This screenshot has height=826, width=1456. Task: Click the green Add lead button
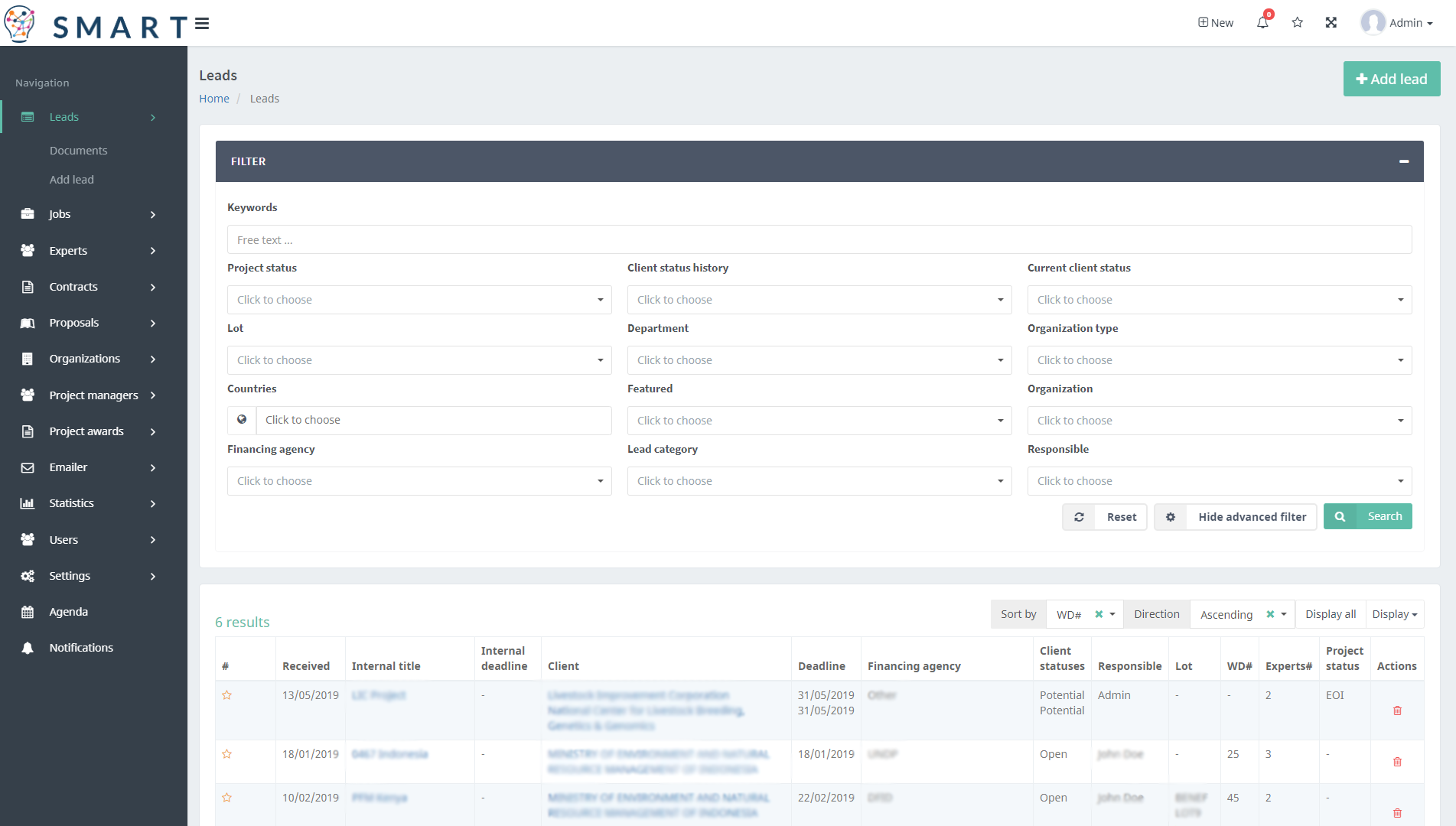(x=1391, y=79)
